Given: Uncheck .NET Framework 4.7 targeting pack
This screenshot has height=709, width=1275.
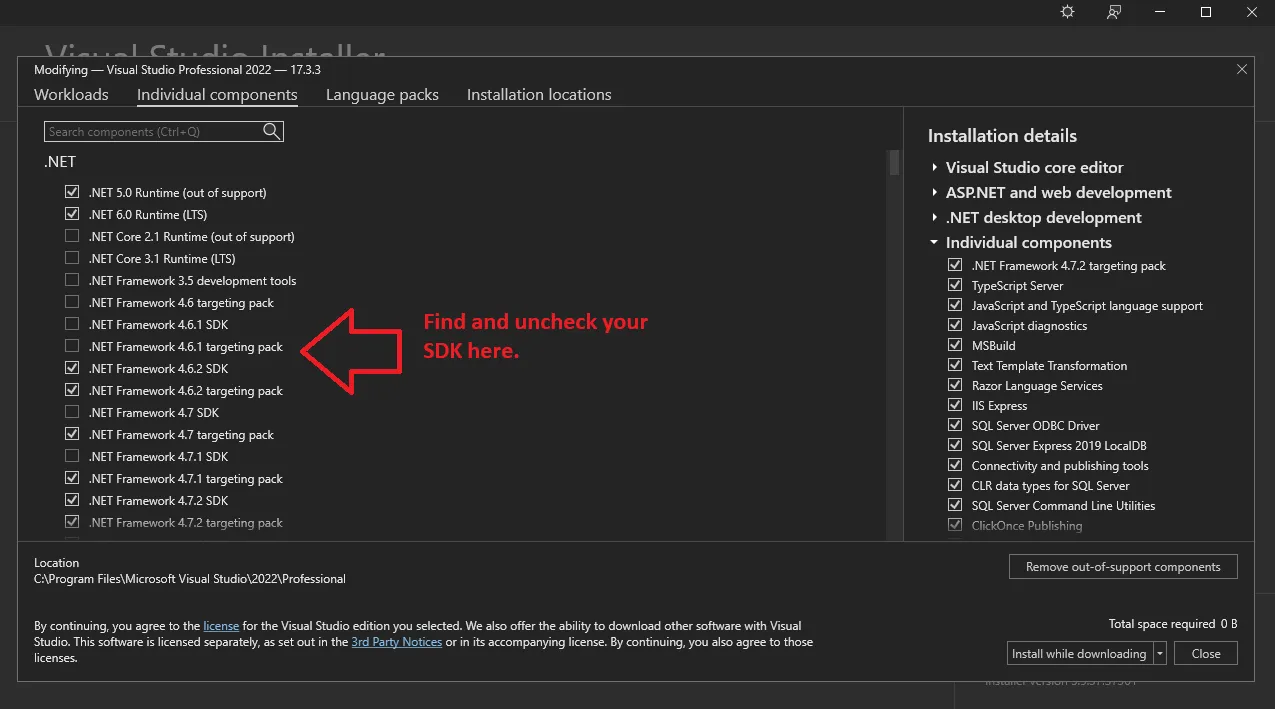Looking at the screenshot, I should 72,434.
